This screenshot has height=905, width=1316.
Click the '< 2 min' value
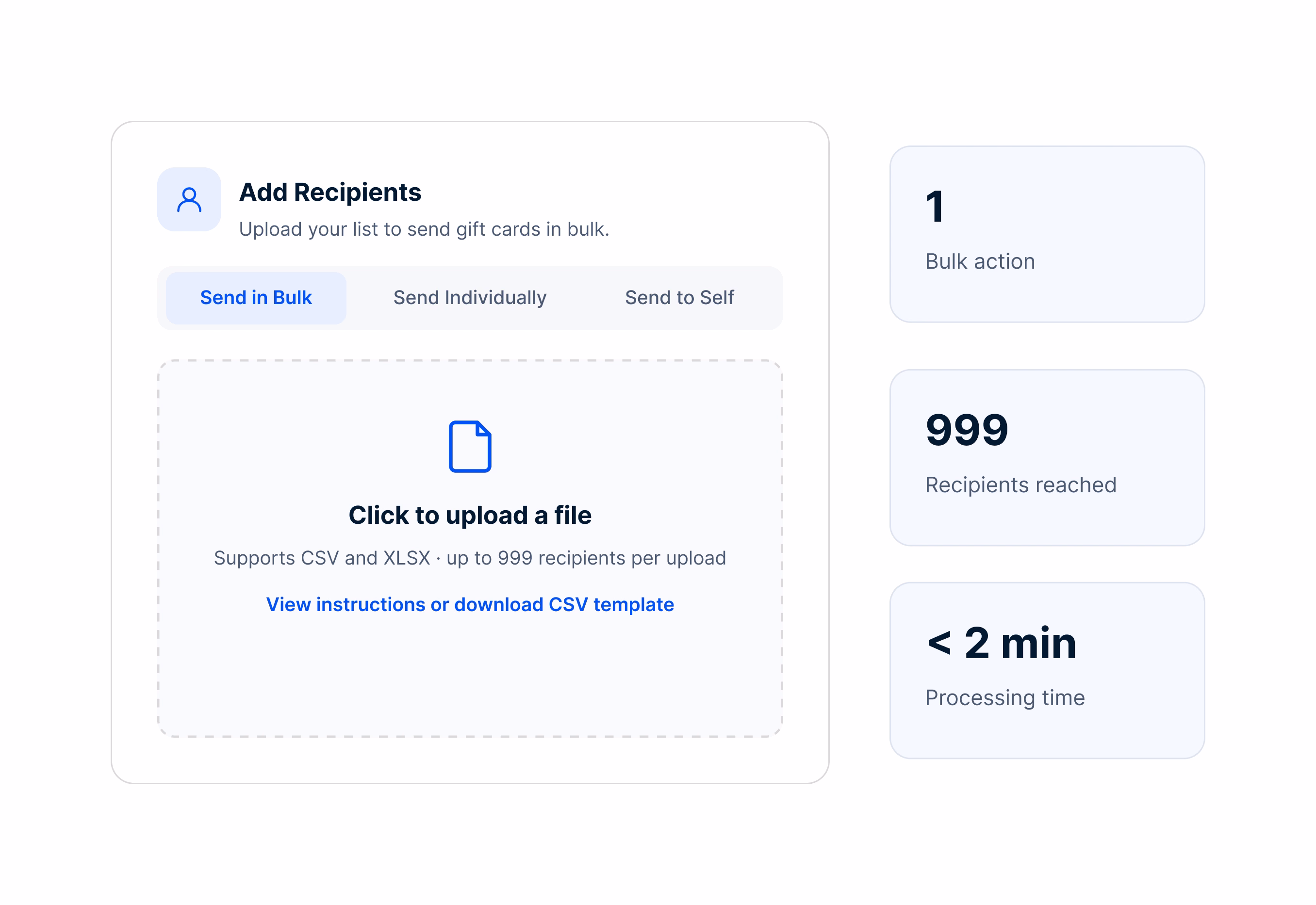(1001, 643)
